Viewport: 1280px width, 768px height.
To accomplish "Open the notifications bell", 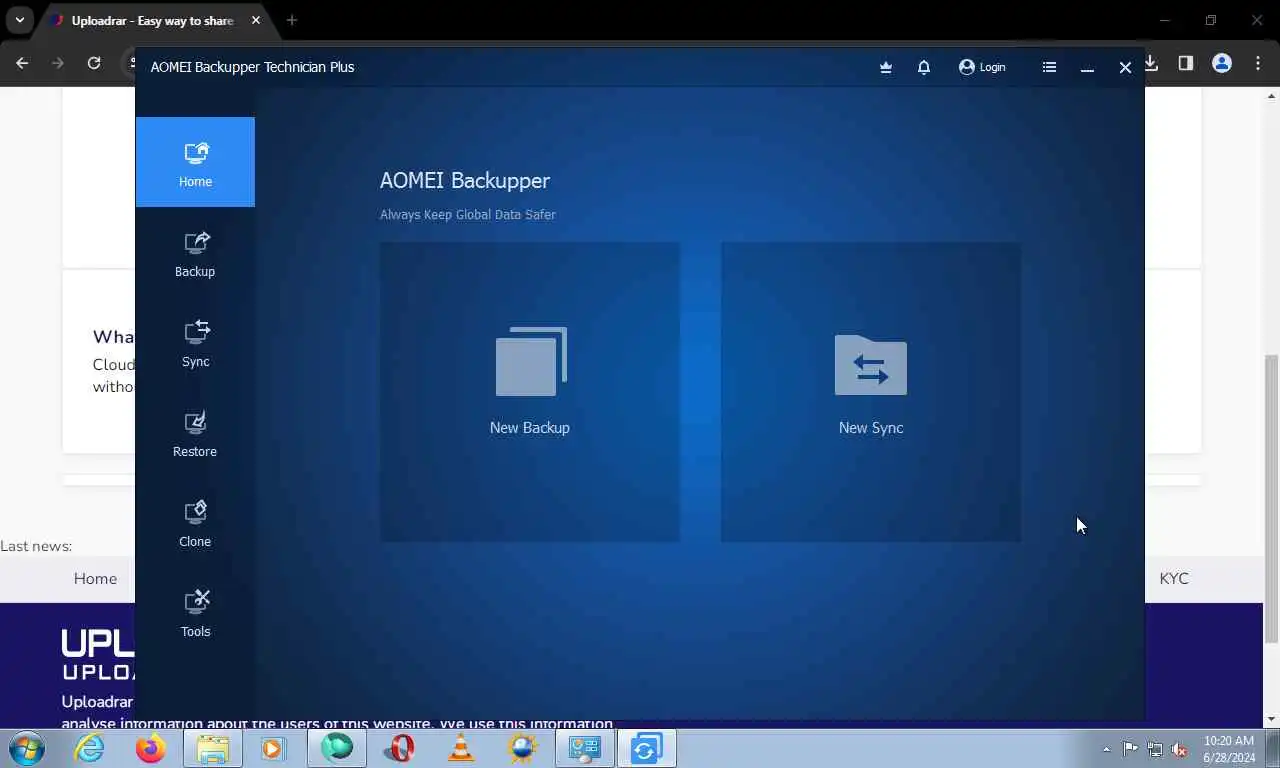I will click(x=924, y=67).
